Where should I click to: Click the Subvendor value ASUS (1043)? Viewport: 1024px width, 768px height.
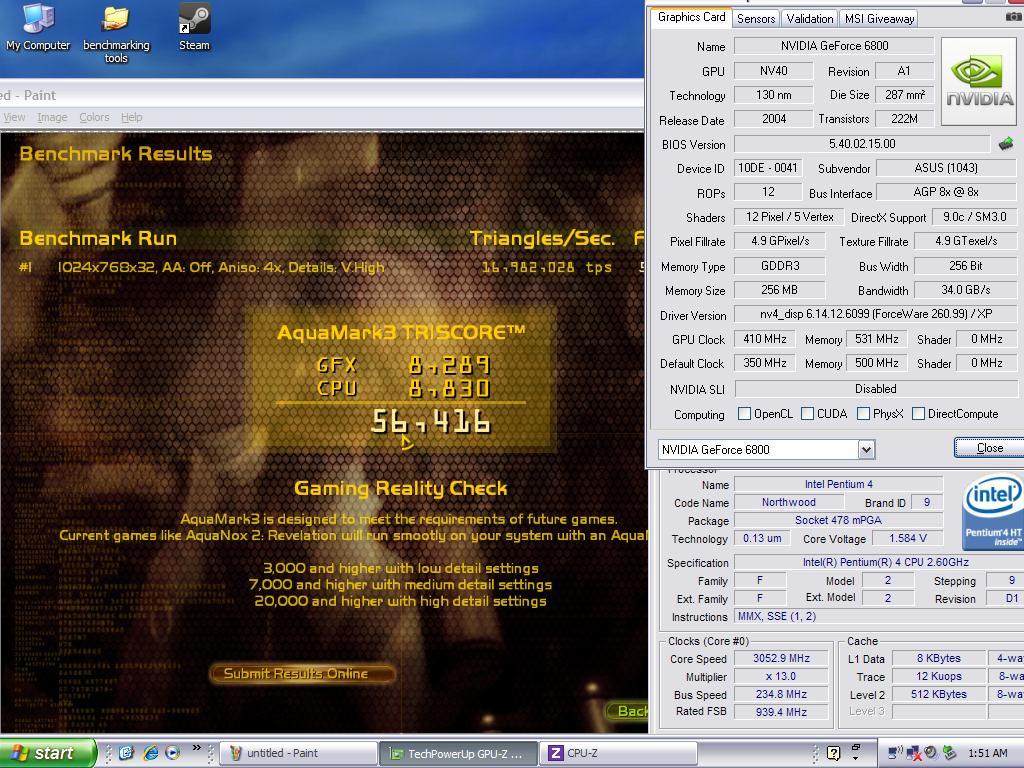click(946, 168)
